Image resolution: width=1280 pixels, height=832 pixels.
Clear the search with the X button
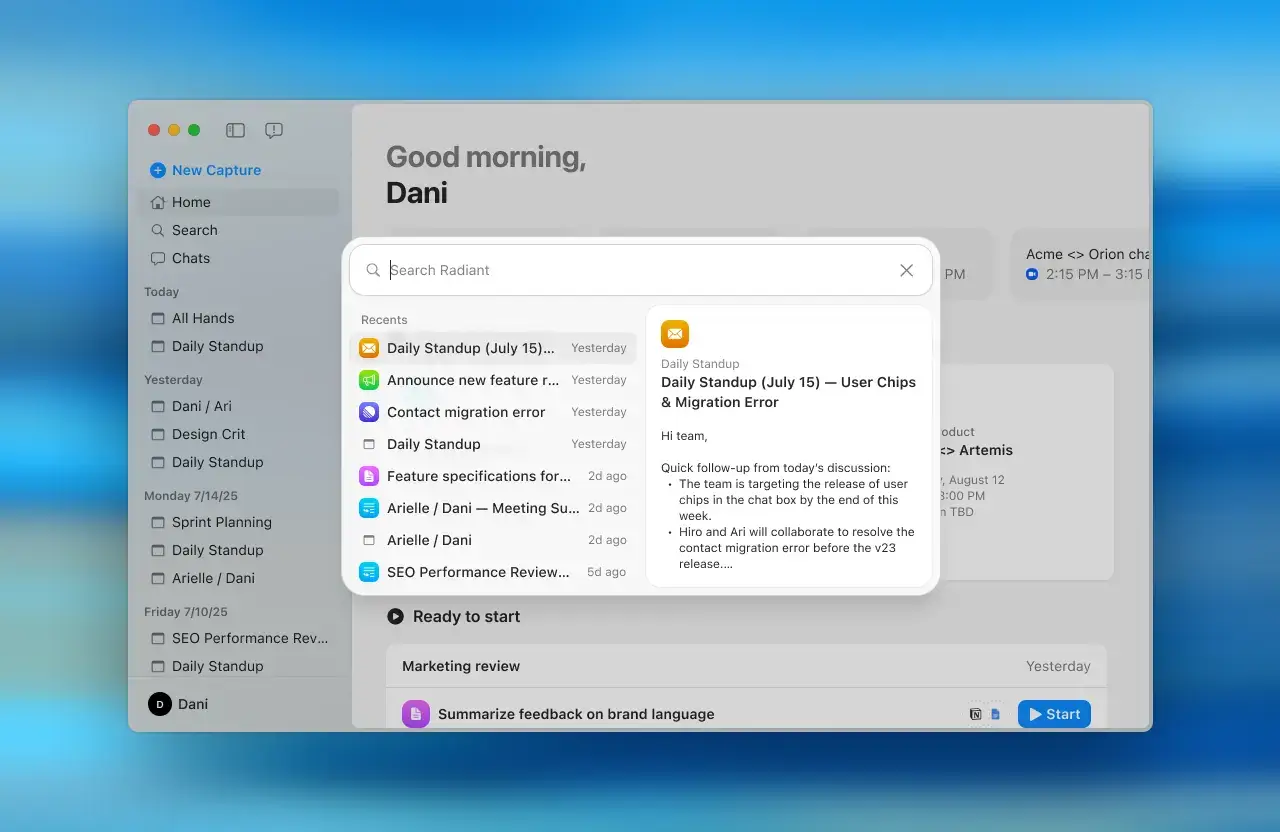[906, 270]
